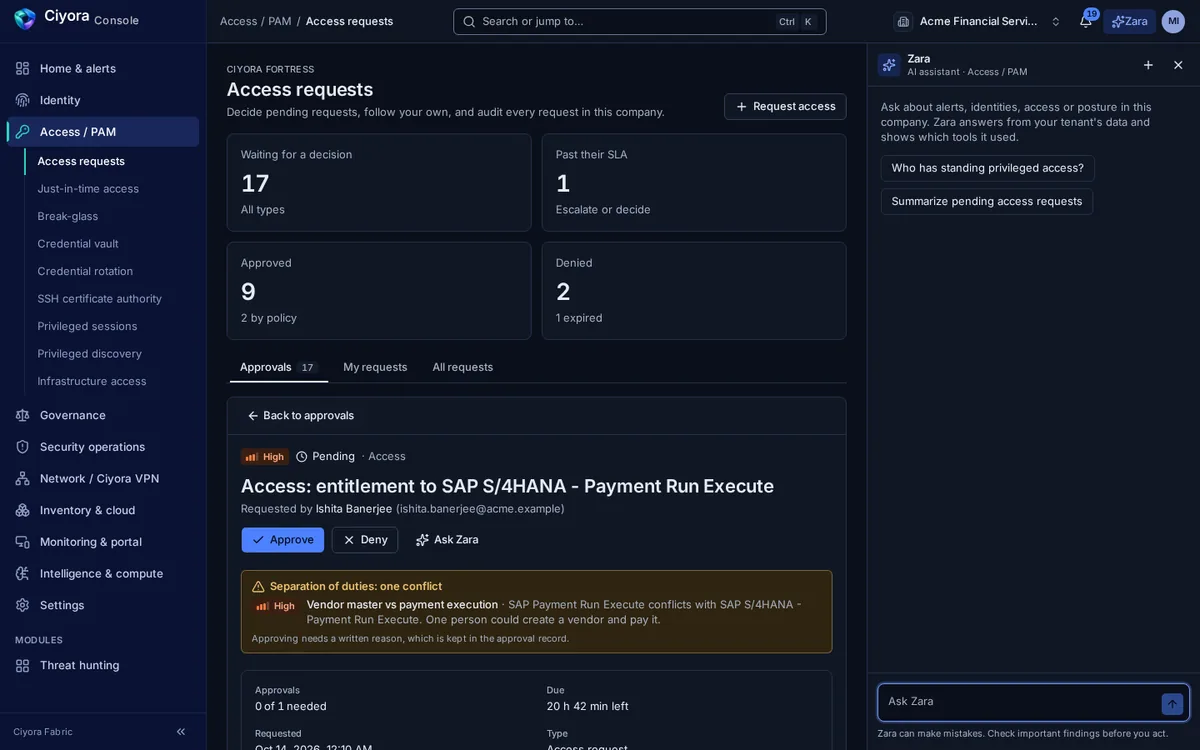Open Governance section
This screenshot has height=750, width=1200.
pos(103,415)
